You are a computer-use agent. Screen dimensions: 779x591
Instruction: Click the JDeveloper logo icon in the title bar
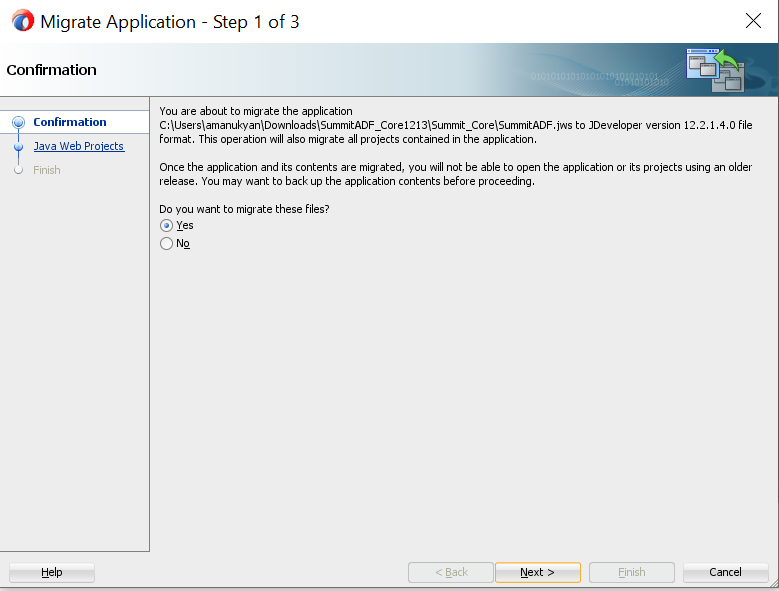[23, 21]
